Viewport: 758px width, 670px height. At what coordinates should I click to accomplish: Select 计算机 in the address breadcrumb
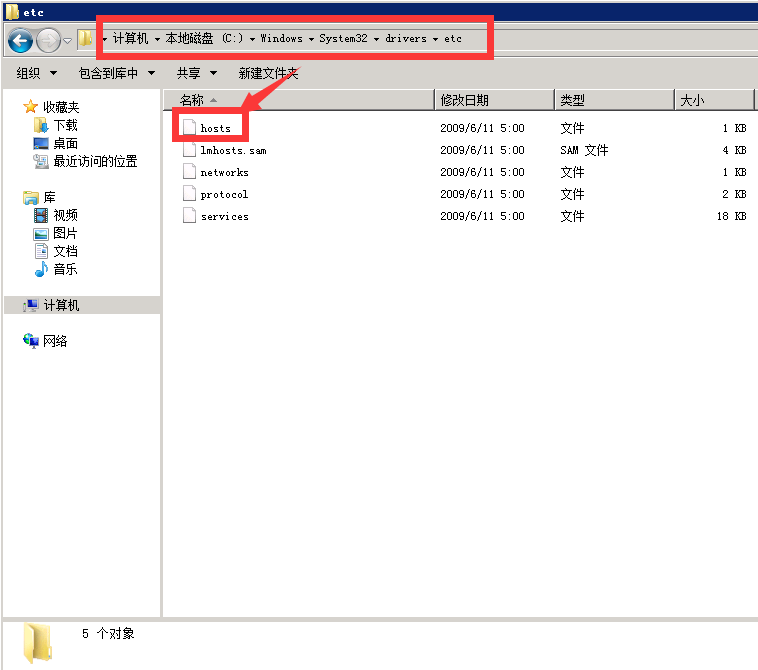pos(130,38)
